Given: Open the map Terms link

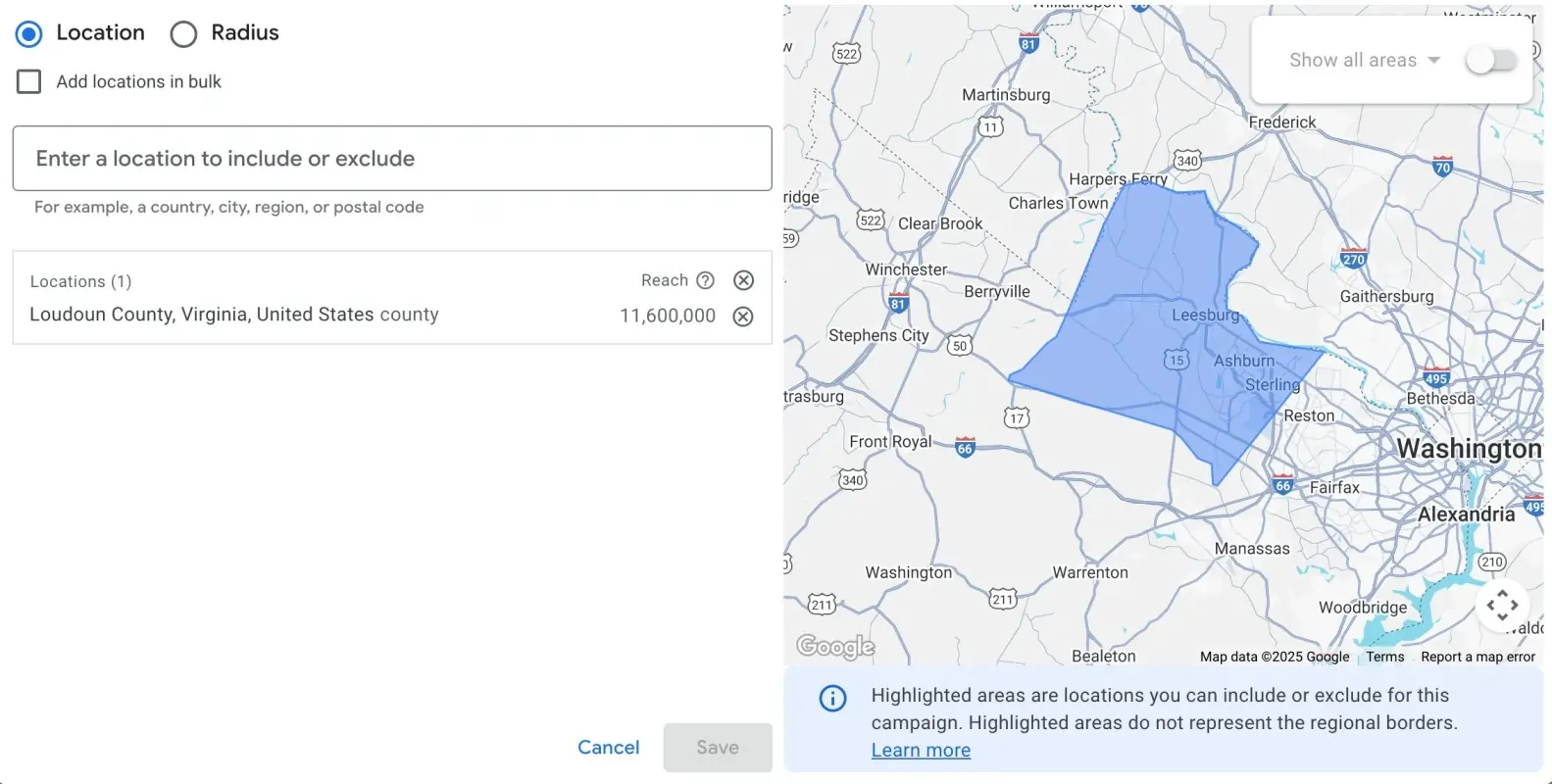Looking at the screenshot, I should tap(1385, 657).
